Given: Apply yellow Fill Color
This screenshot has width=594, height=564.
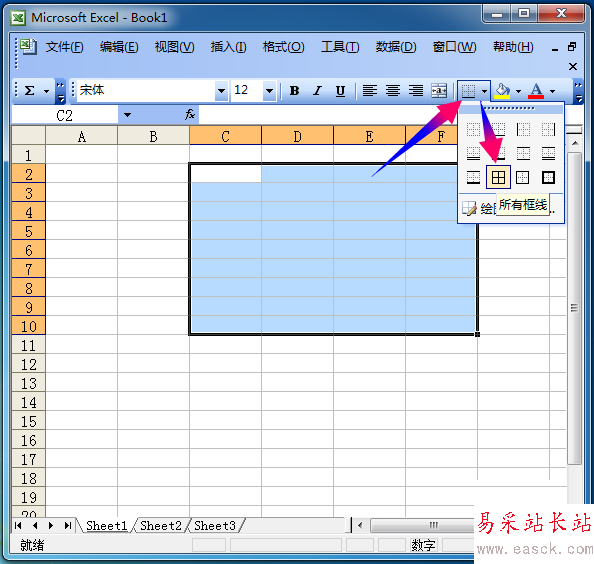Looking at the screenshot, I should point(502,91).
